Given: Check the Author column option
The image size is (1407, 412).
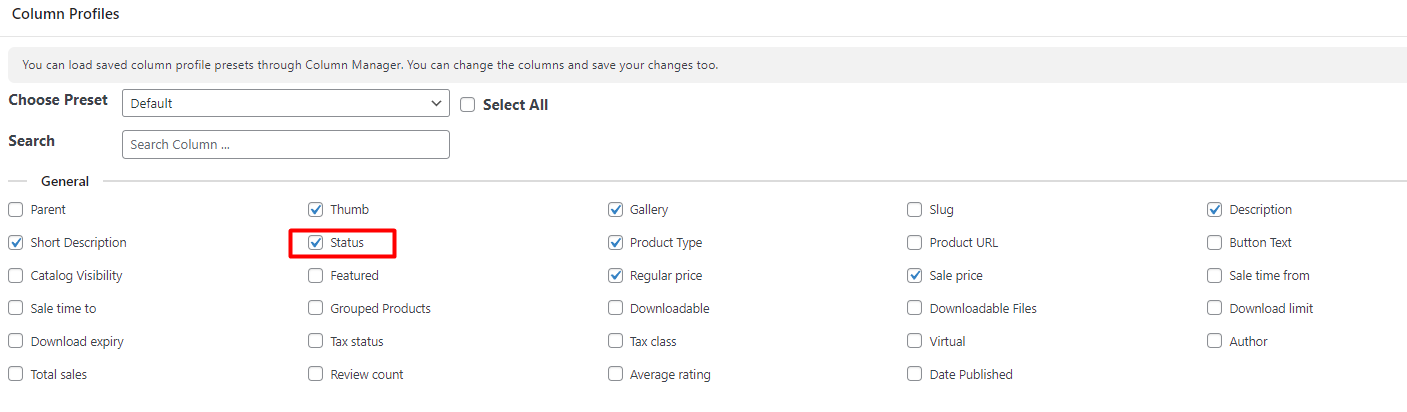Looking at the screenshot, I should pos(1214,342).
